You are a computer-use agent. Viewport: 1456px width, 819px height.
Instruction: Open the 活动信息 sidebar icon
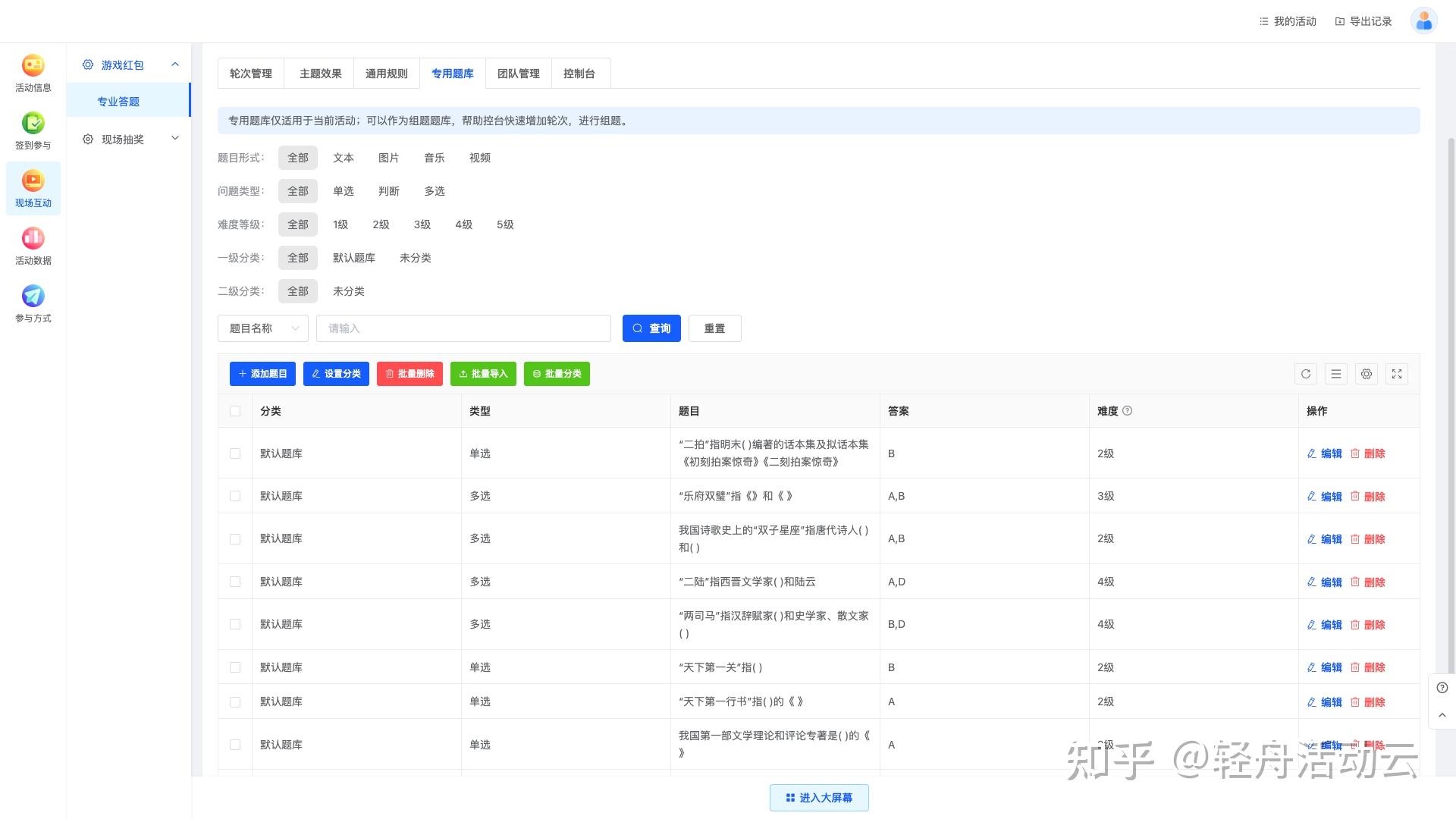tap(33, 73)
